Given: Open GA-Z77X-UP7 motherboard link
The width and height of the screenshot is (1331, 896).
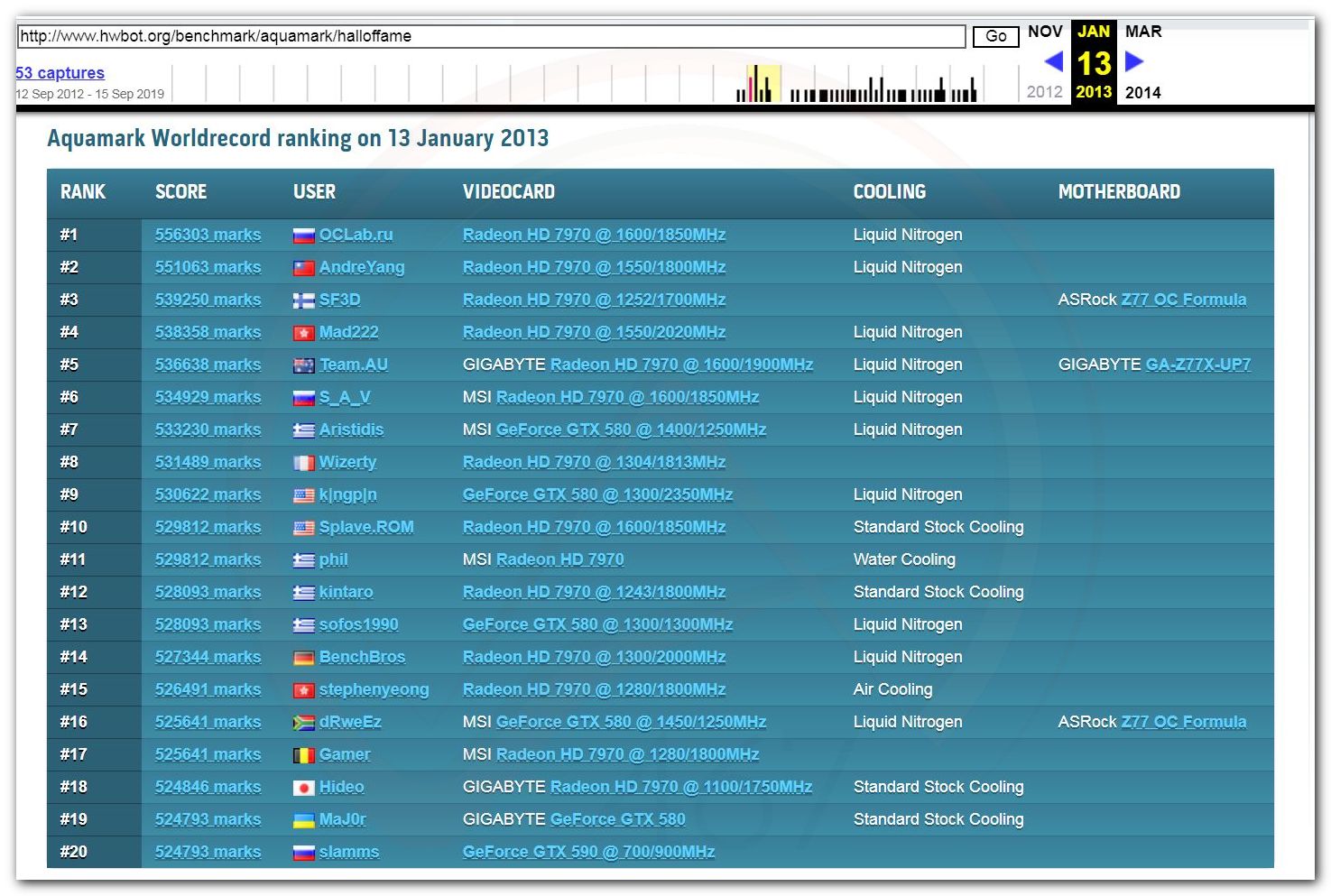Looking at the screenshot, I should (1197, 365).
